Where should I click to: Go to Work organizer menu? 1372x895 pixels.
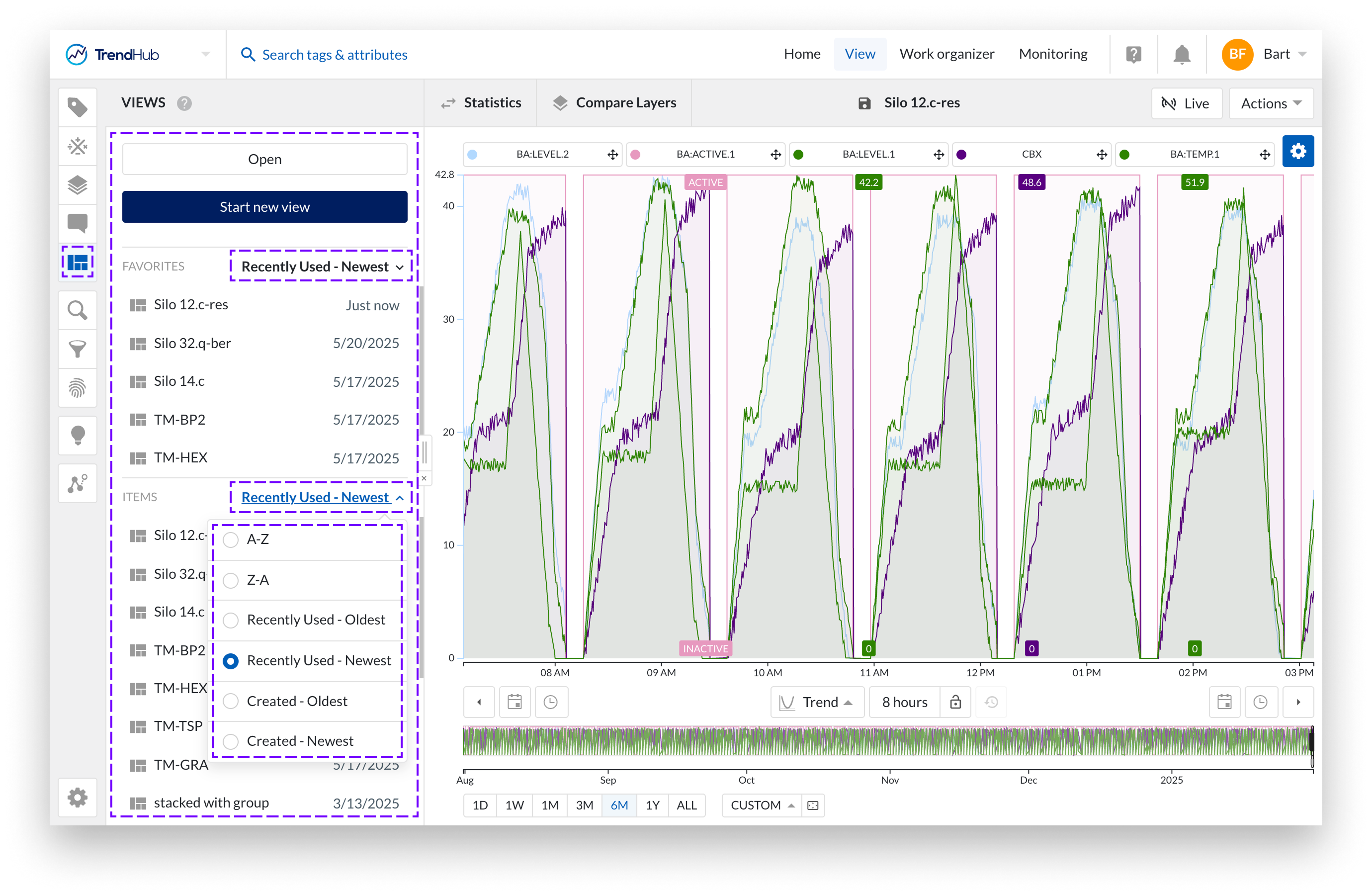(x=946, y=54)
